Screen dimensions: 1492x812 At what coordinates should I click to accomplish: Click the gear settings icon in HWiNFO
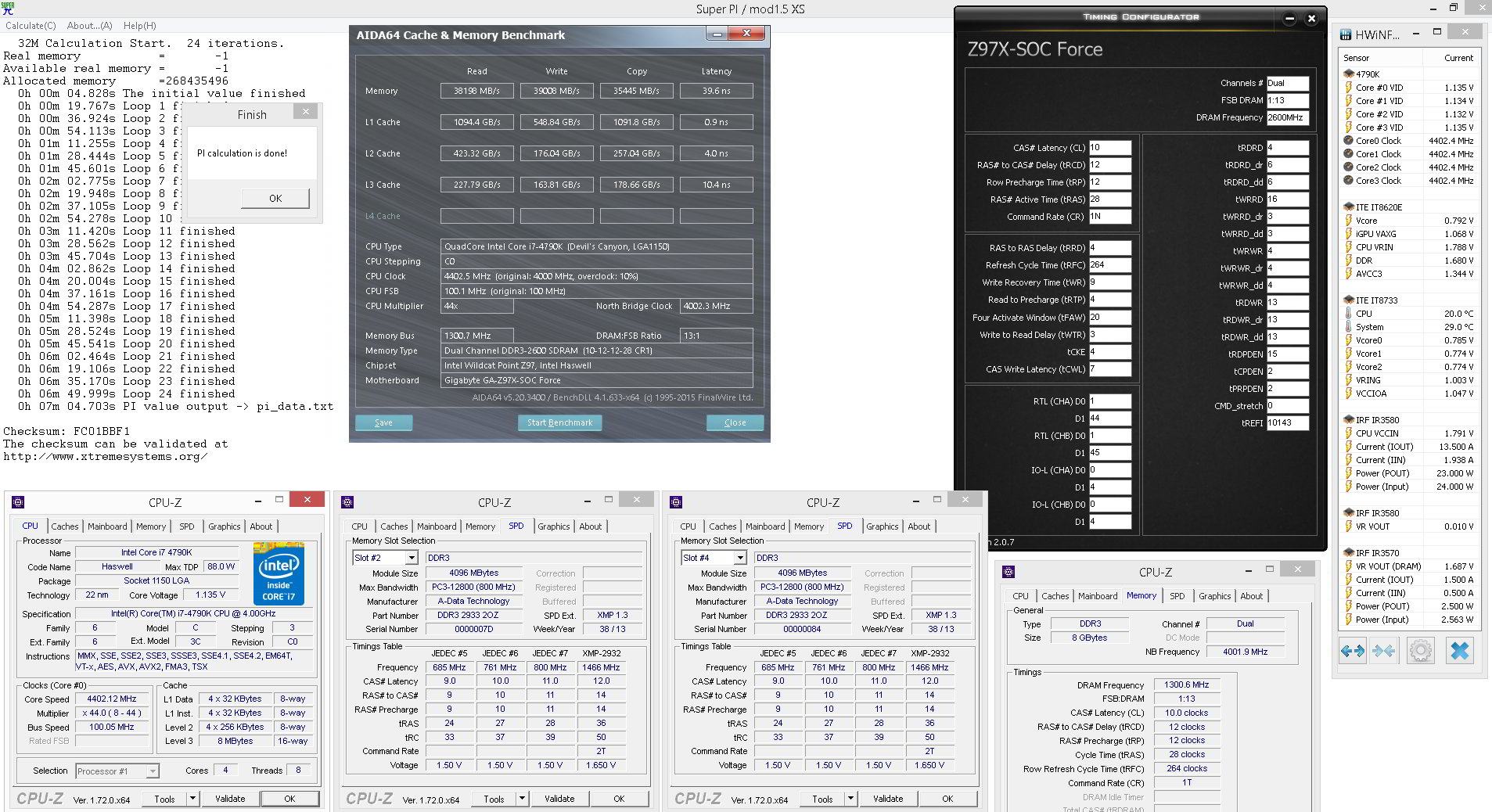1421,651
